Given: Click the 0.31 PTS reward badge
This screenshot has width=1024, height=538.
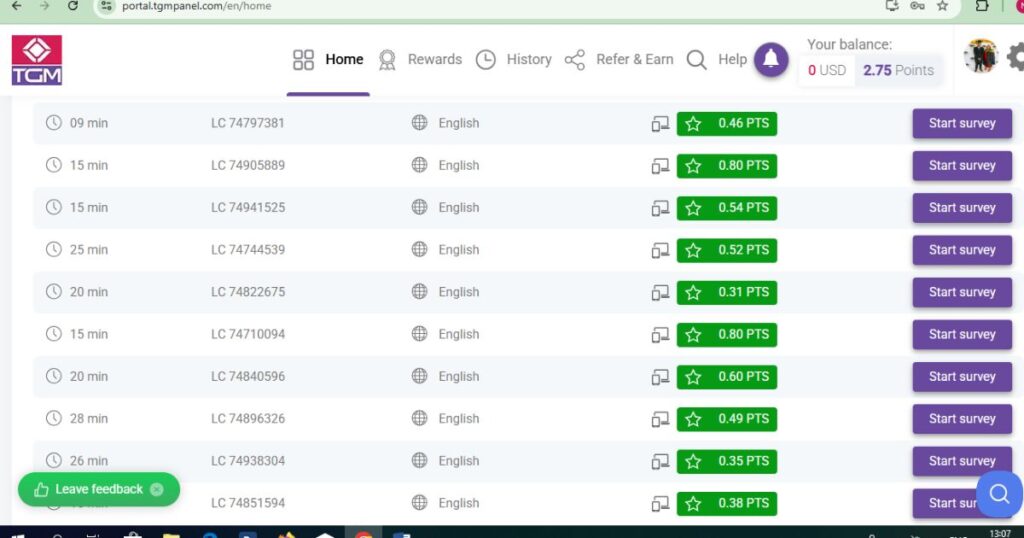Looking at the screenshot, I should pos(727,293).
